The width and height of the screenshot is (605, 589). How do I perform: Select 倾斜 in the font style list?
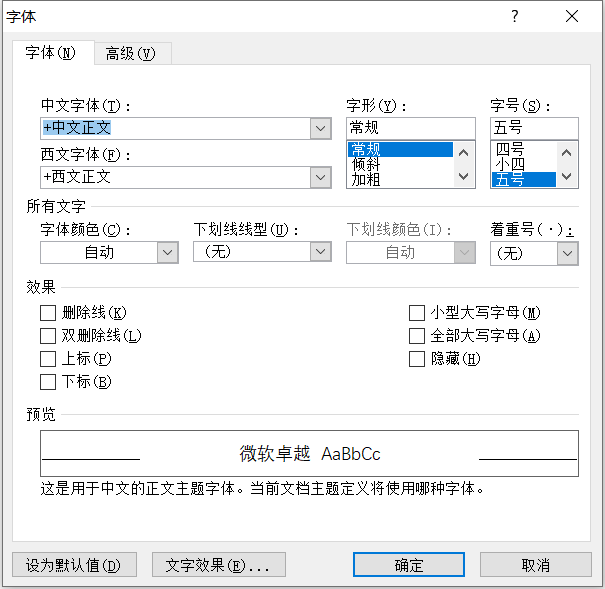(366, 165)
